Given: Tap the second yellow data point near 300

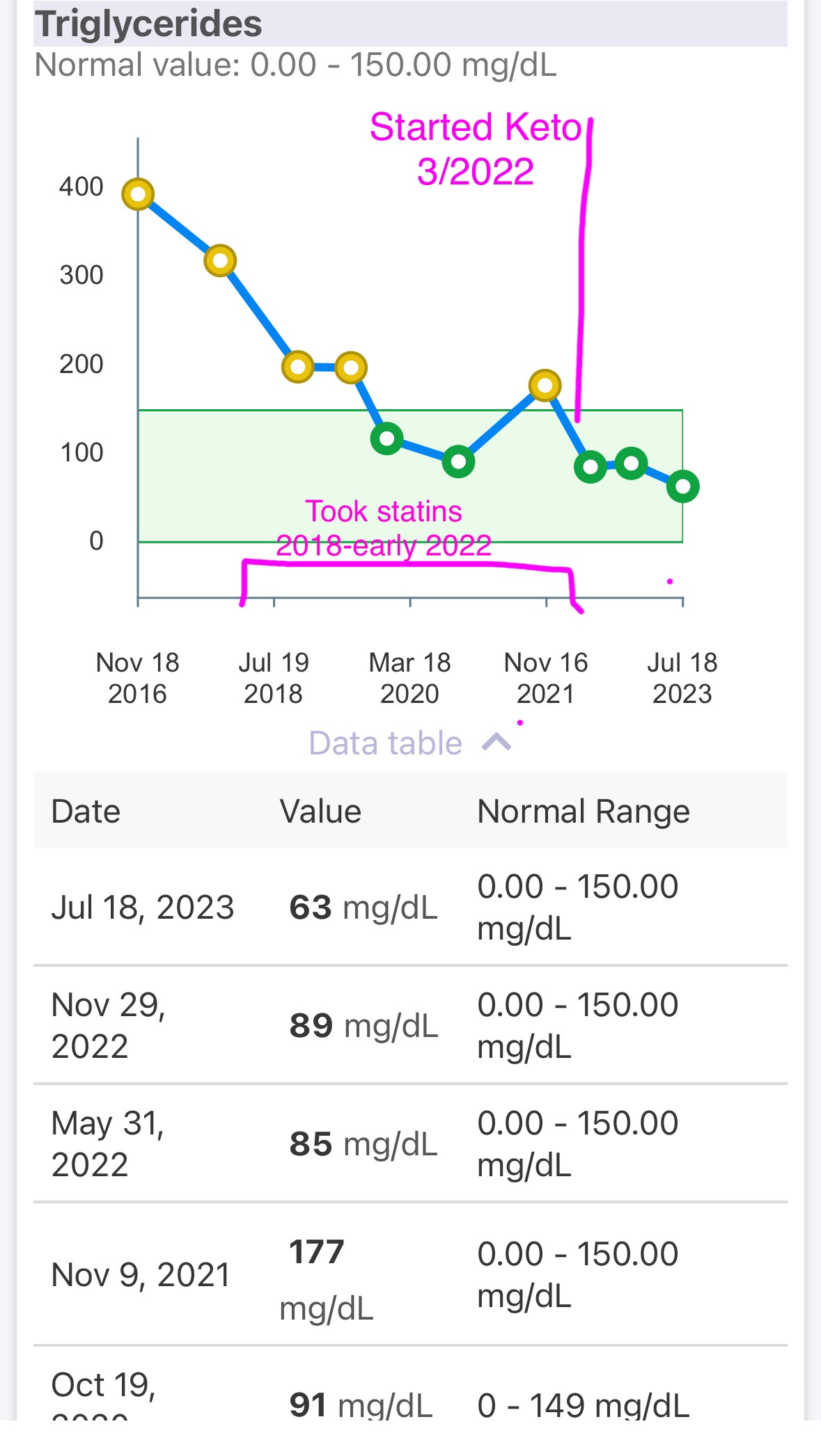Looking at the screenshot, I should pos(220,261).
